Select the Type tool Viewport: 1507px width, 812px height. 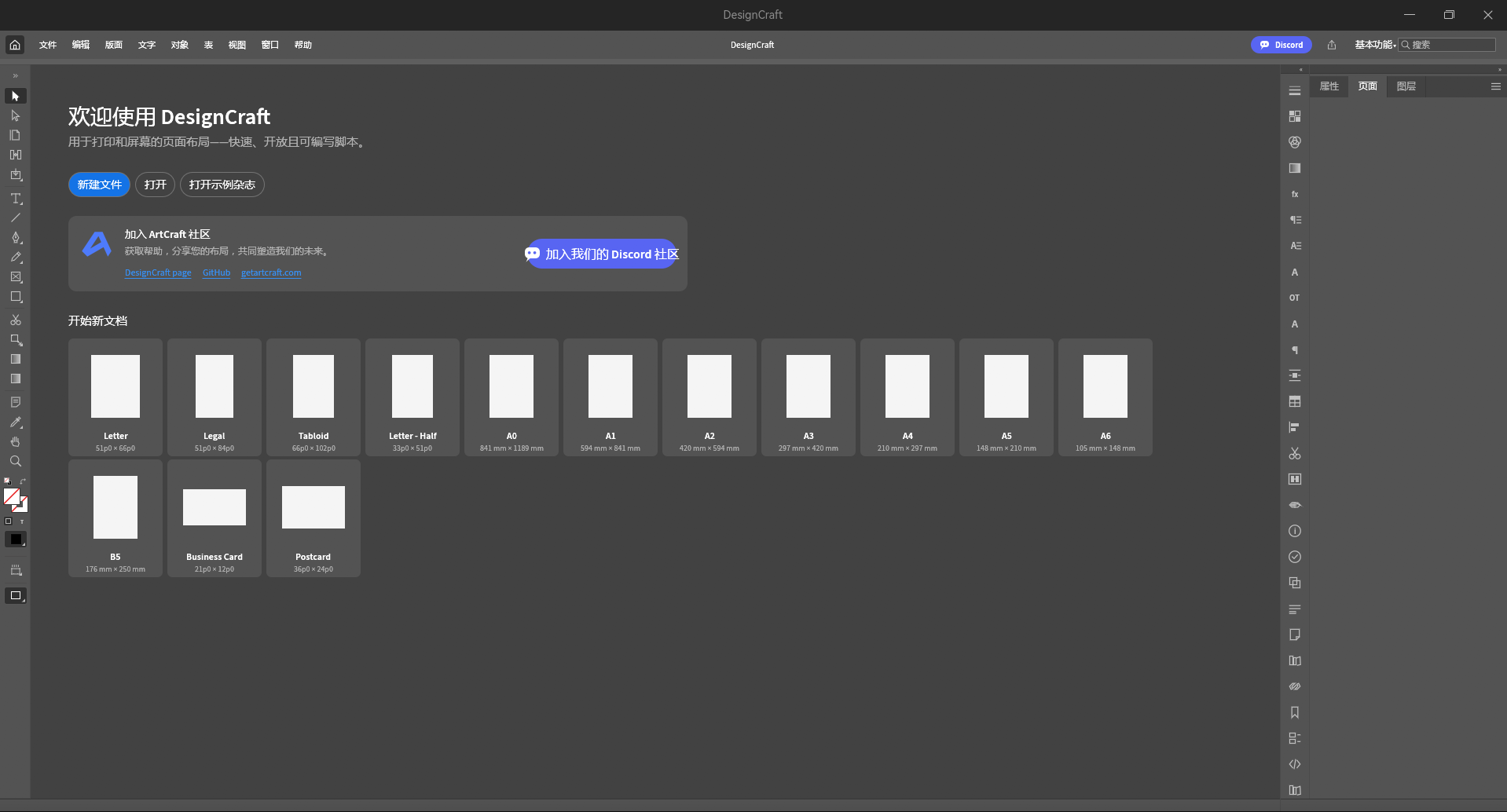tap(15, 198)
